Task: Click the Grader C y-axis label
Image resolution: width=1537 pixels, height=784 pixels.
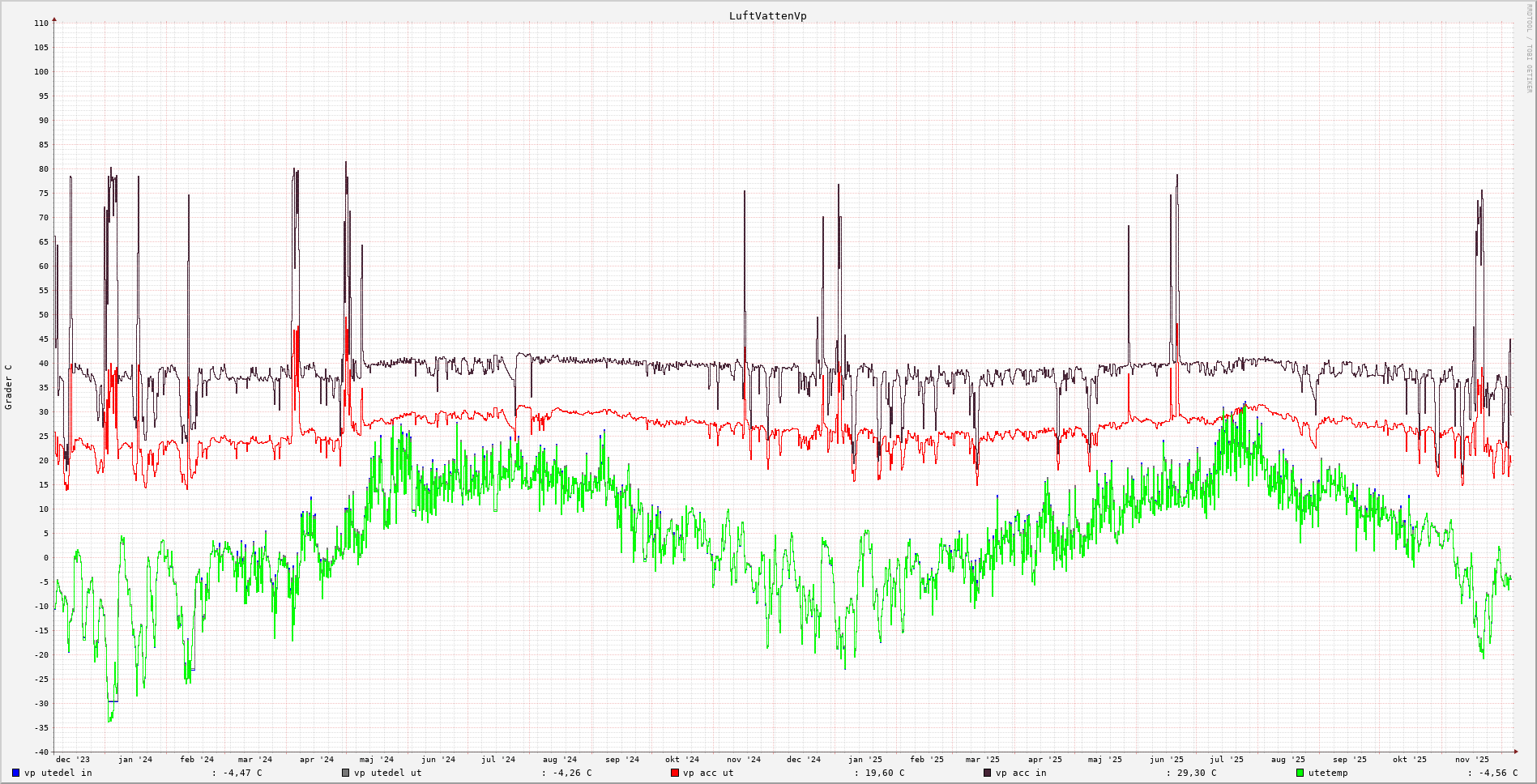Action: click(9, 387)
